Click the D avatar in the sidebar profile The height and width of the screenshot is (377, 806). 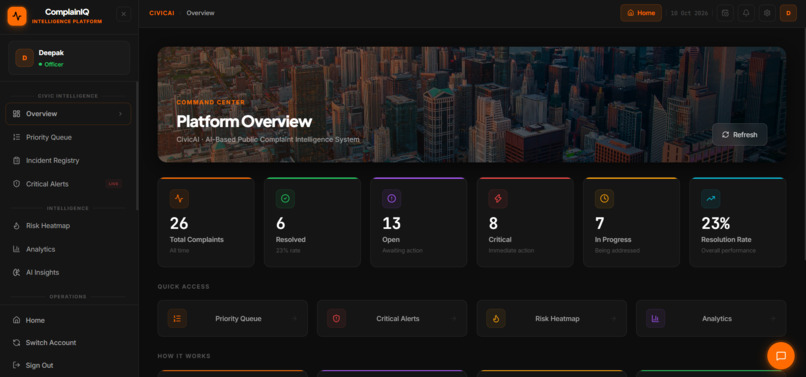(25, 58)
